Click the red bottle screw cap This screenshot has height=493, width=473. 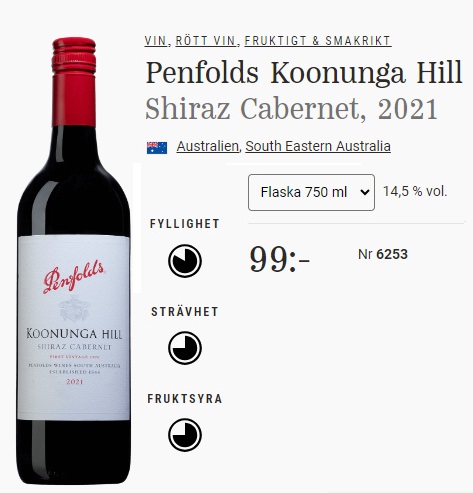74,81
